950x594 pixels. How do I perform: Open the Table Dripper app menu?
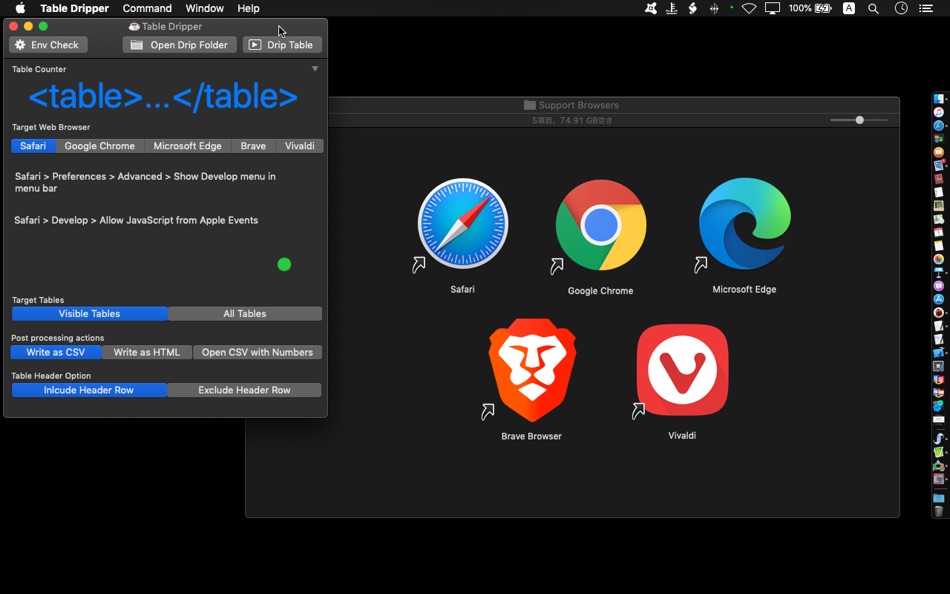(x=75, y=8)
